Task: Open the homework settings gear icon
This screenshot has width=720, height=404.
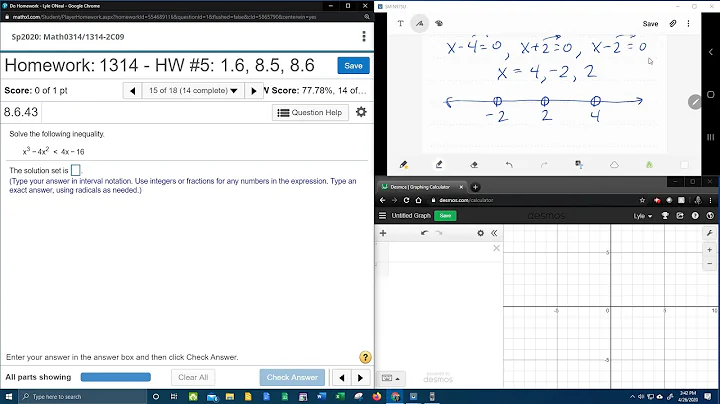Action: pos(361,112)
